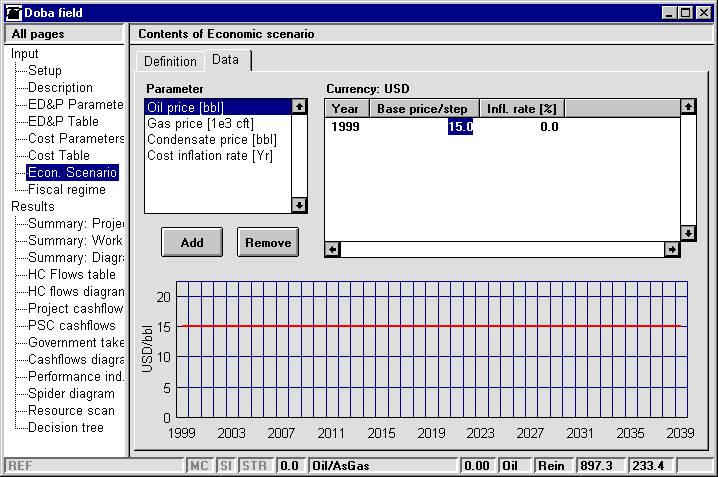Click the Add button
The height and width of the screenshot is (477, 718).
[192, 242]
